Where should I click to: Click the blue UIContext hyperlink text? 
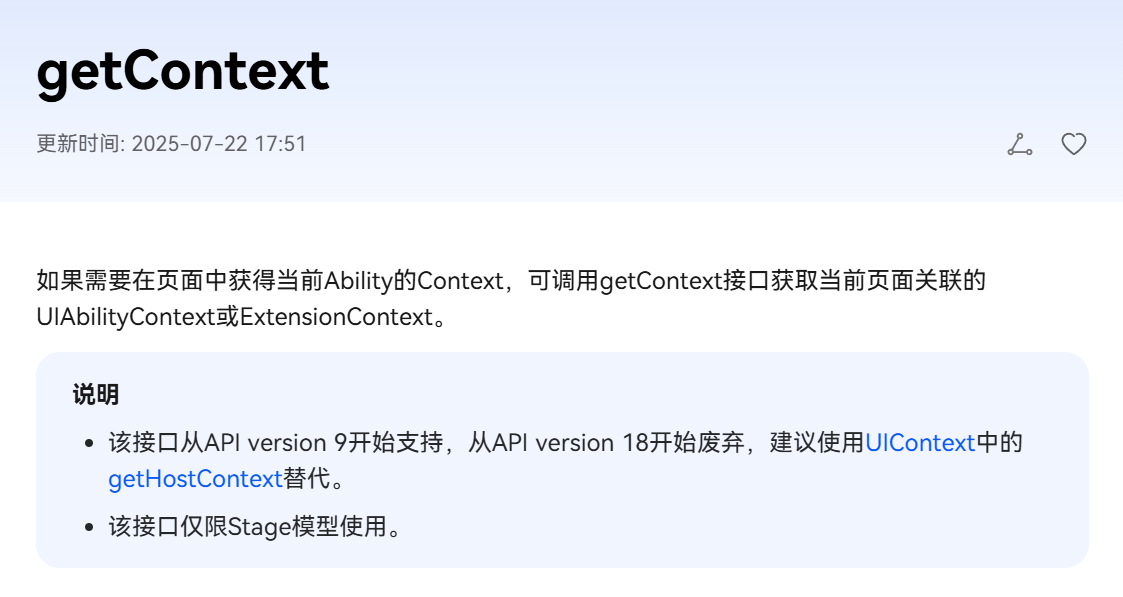click(x=920, y=443)
